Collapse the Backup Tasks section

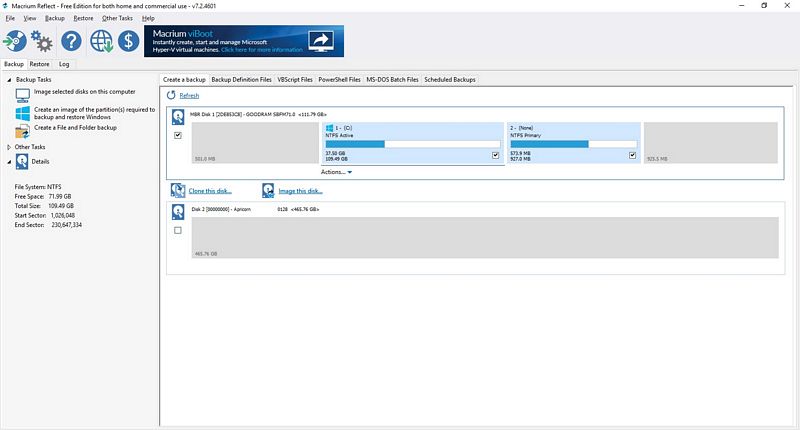pyautogui.click(x=9, y=80)
